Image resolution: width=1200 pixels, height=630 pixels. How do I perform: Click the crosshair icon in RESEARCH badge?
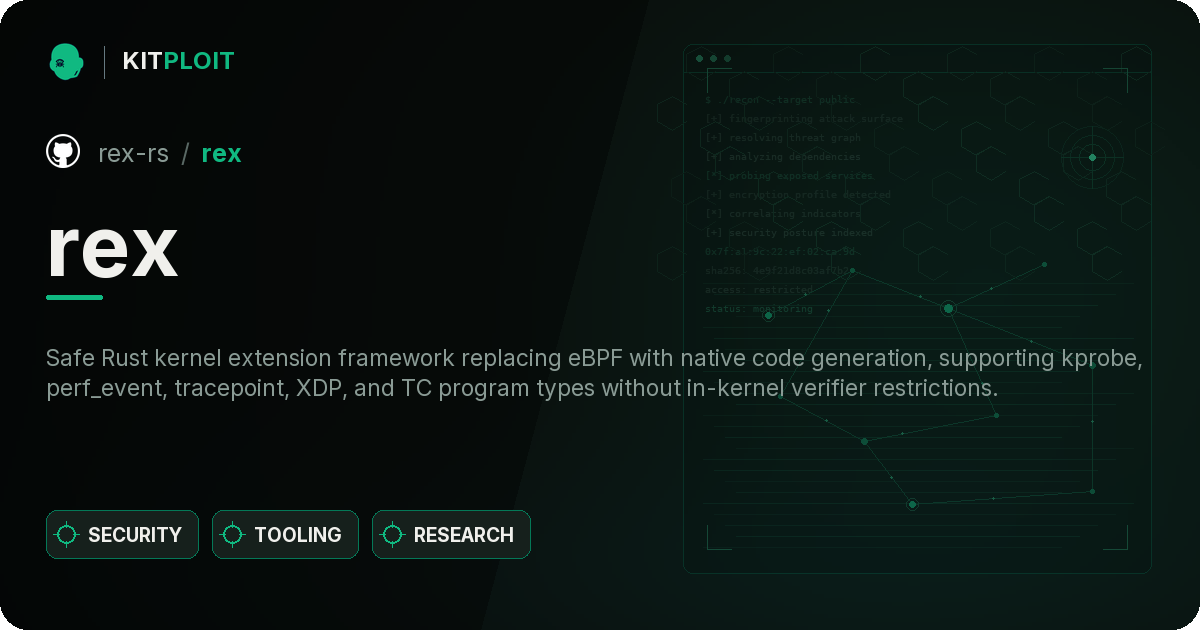(393, 535)
